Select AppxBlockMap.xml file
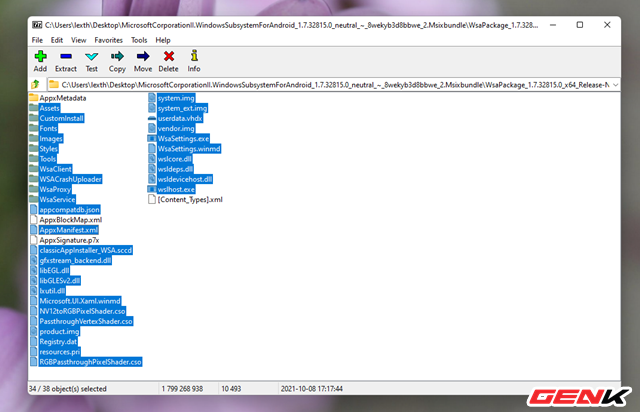The image size is (640, 412). 66,220
